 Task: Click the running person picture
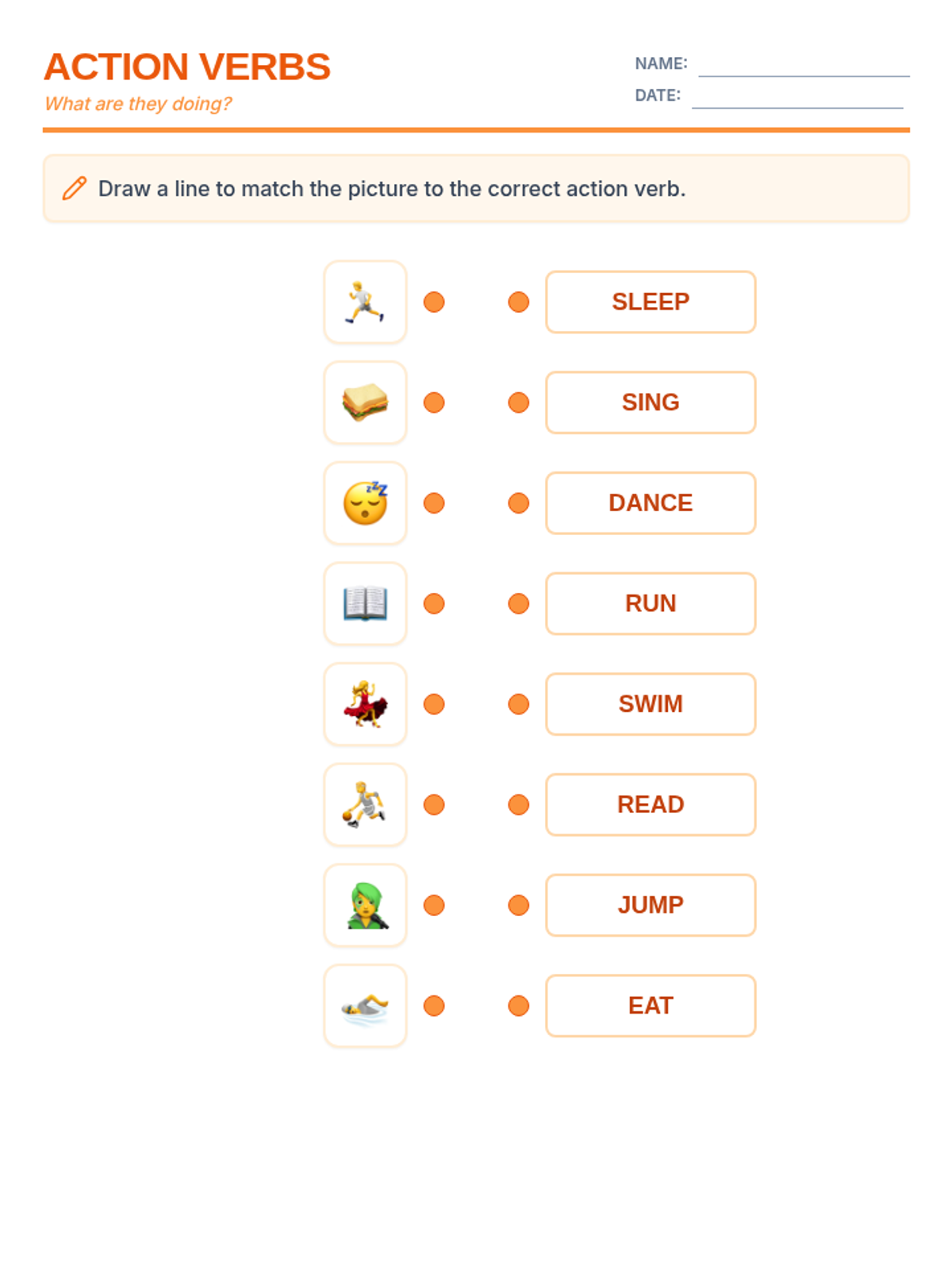[x=365, y=302]
